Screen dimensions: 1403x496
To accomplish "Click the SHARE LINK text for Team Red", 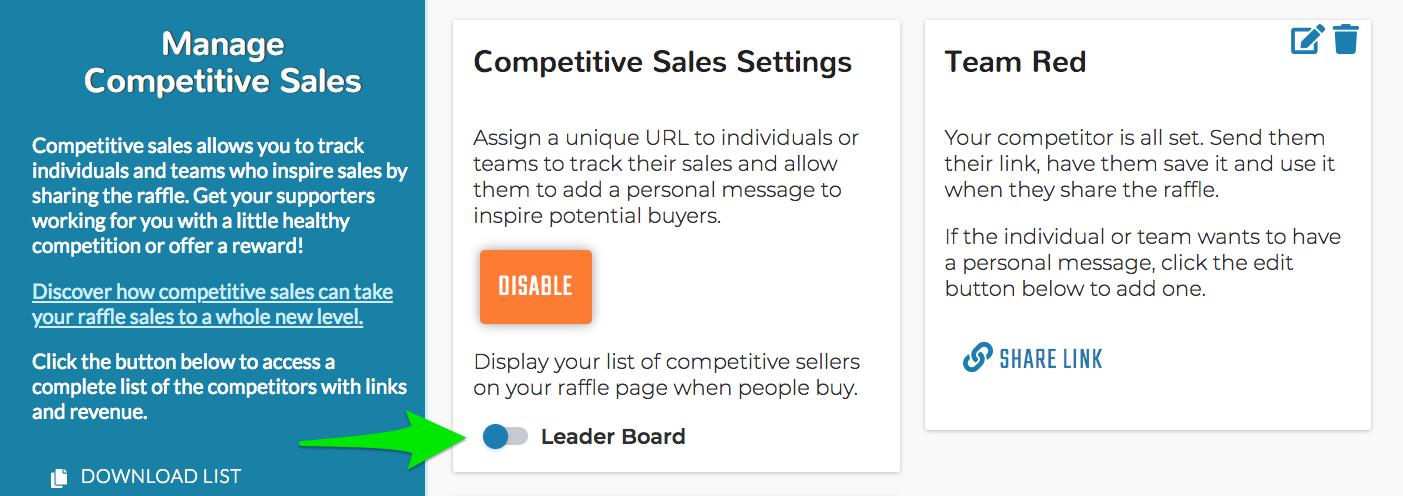I will click(x=1051, y=359).
